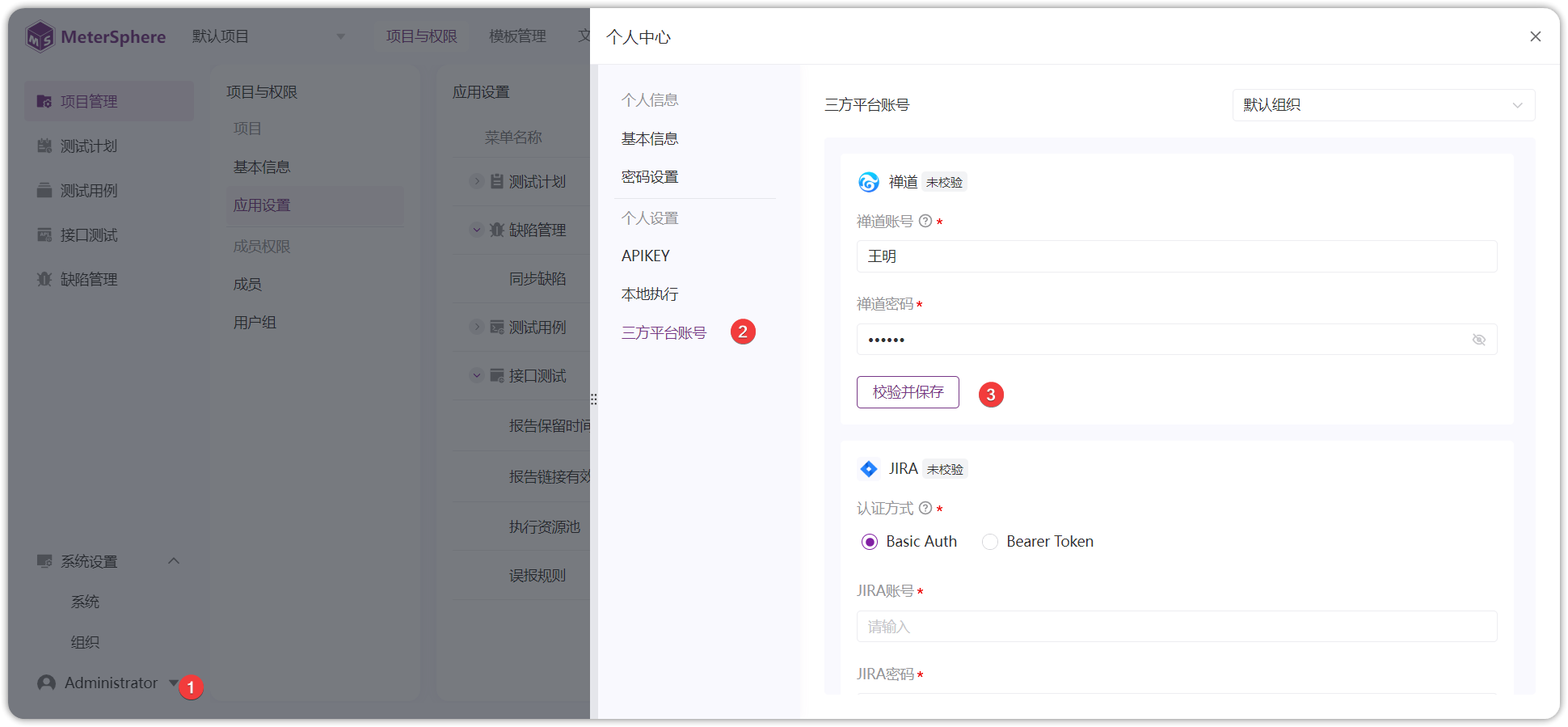Select Bearer Token authentication method

(x=1038, y=542)
